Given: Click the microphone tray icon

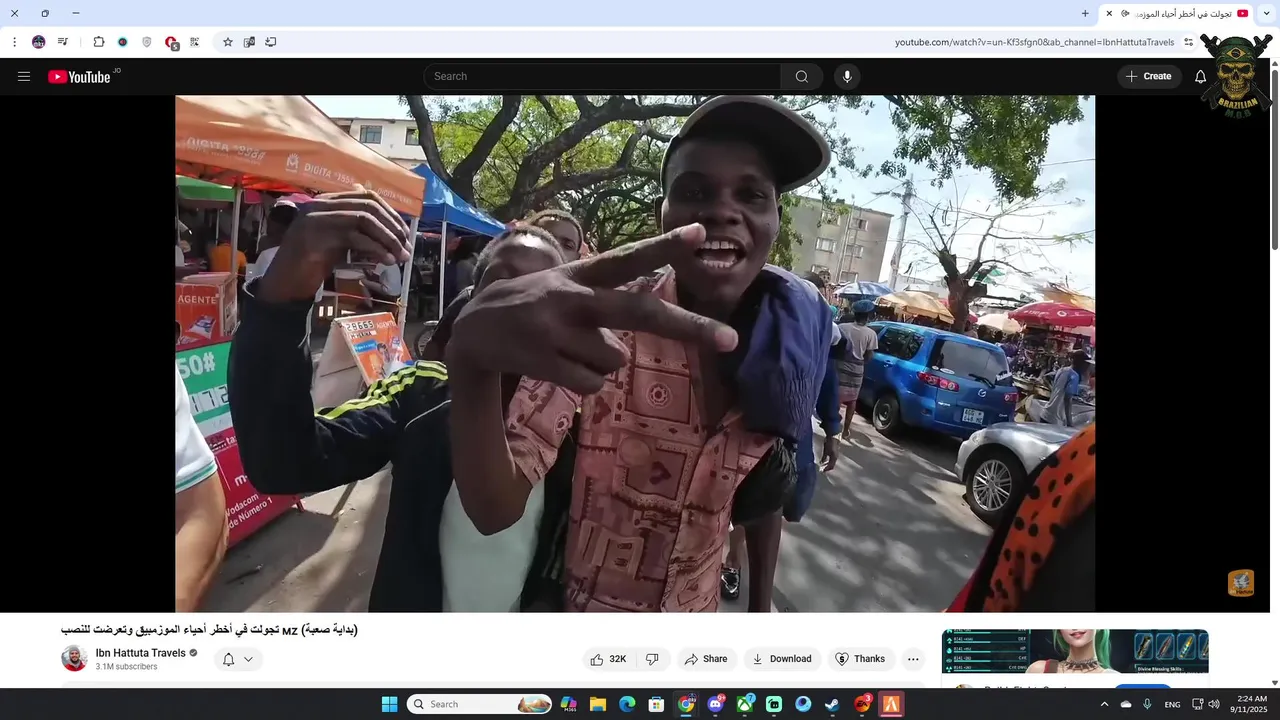Looking at the screenshot, I should pos(1147,704).
